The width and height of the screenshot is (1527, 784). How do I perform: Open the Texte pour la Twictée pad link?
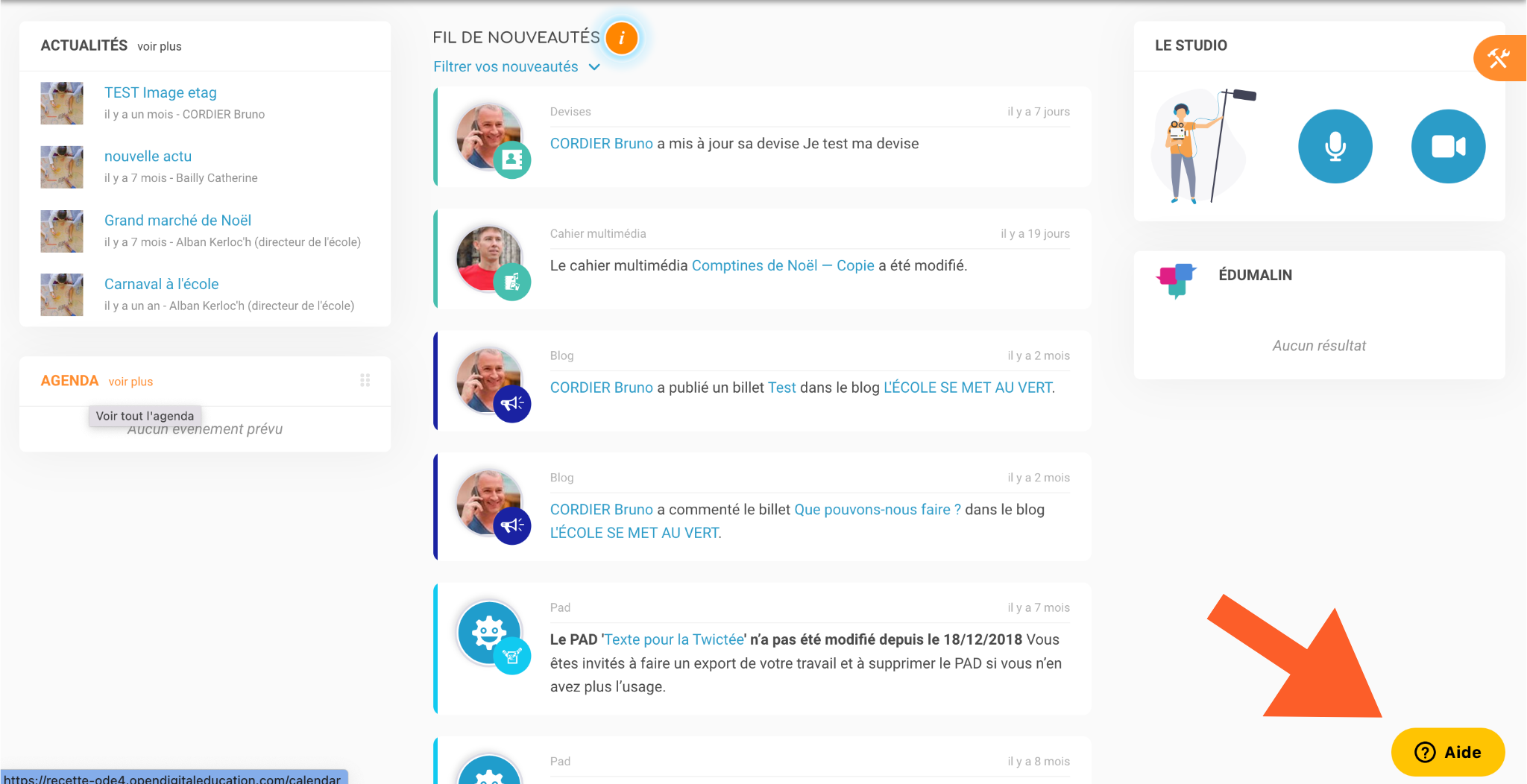[674, 639]
